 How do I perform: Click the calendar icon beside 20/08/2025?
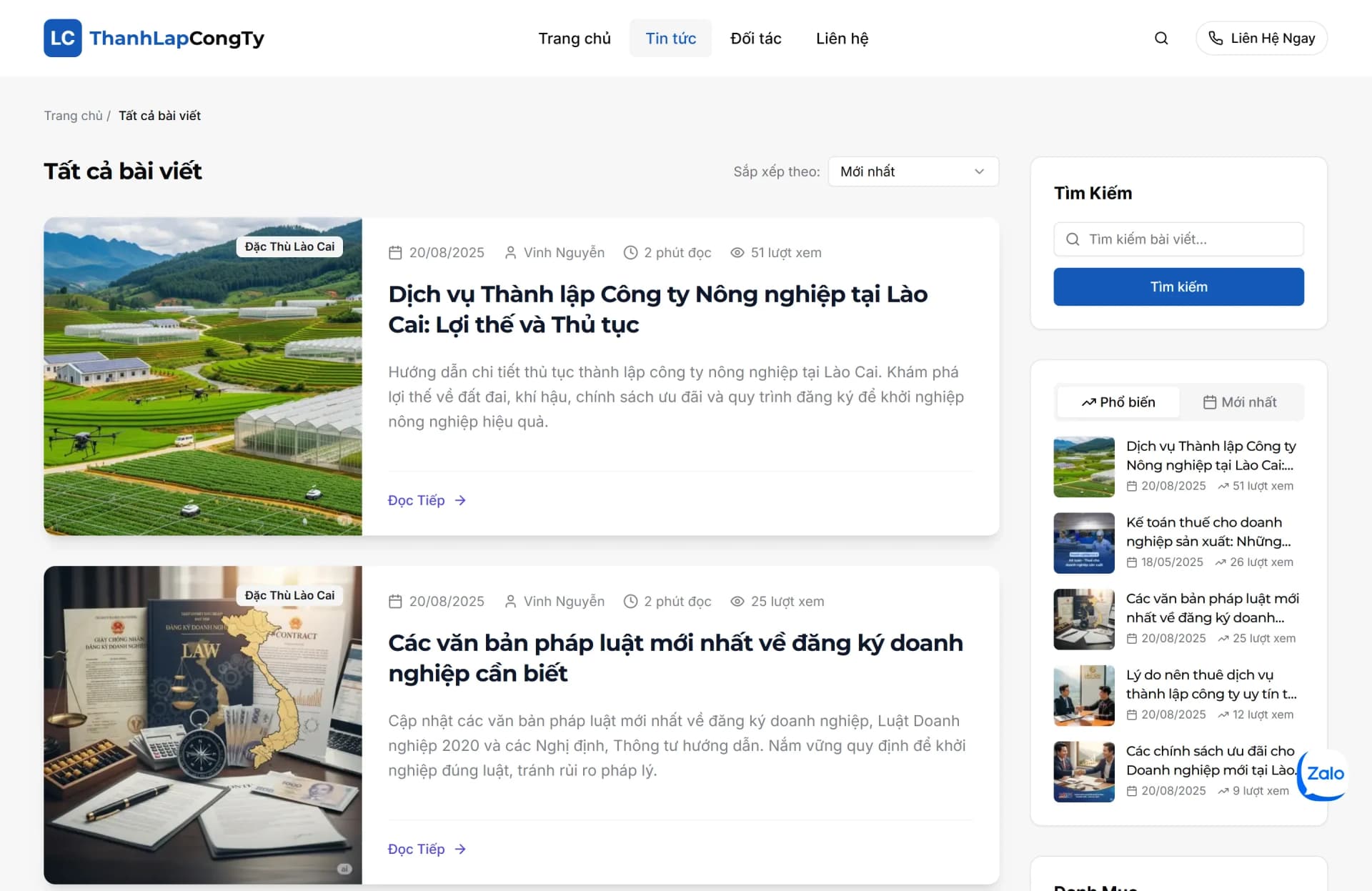[x=396, y=252]
